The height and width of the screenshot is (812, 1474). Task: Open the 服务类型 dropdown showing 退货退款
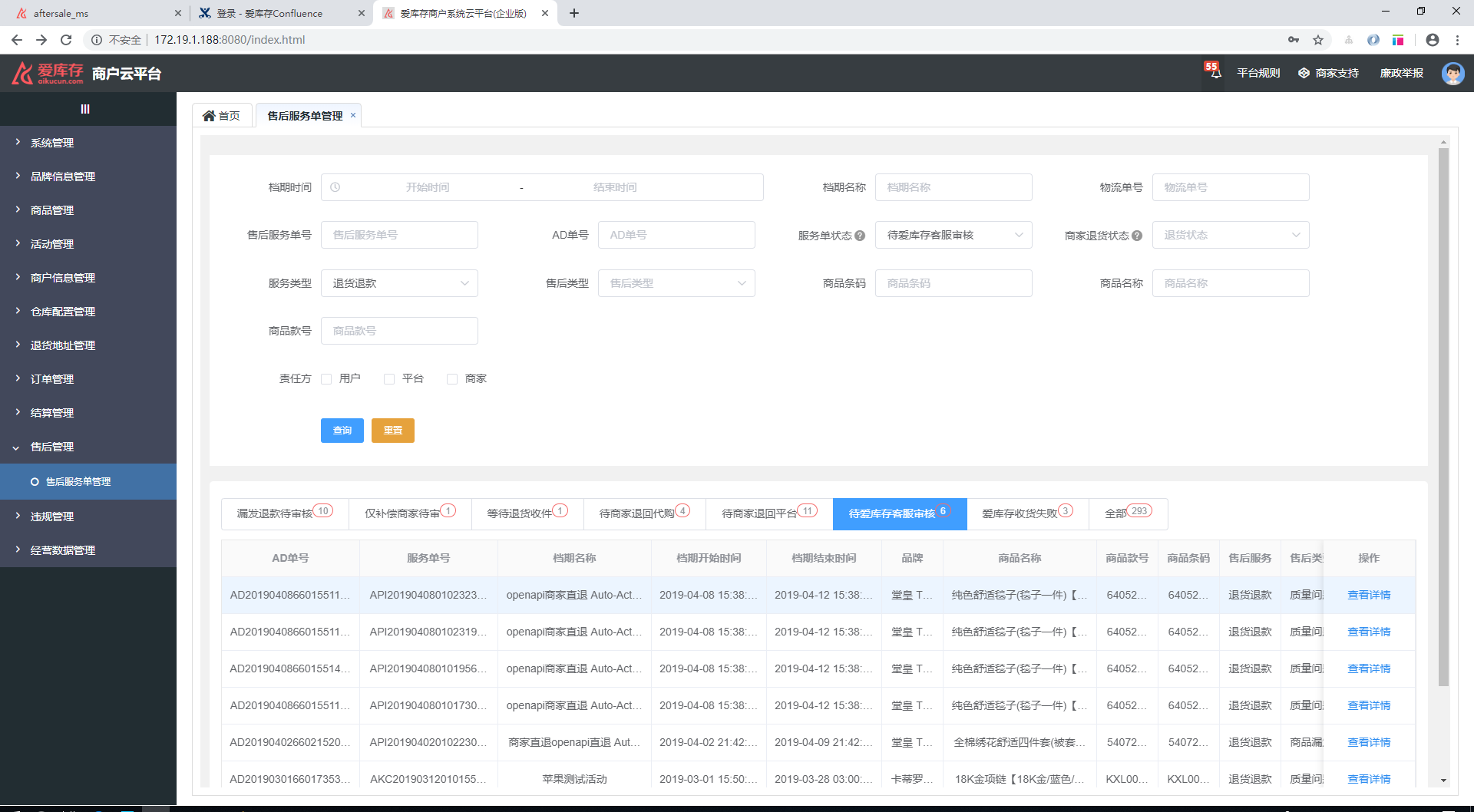[399, 283]
